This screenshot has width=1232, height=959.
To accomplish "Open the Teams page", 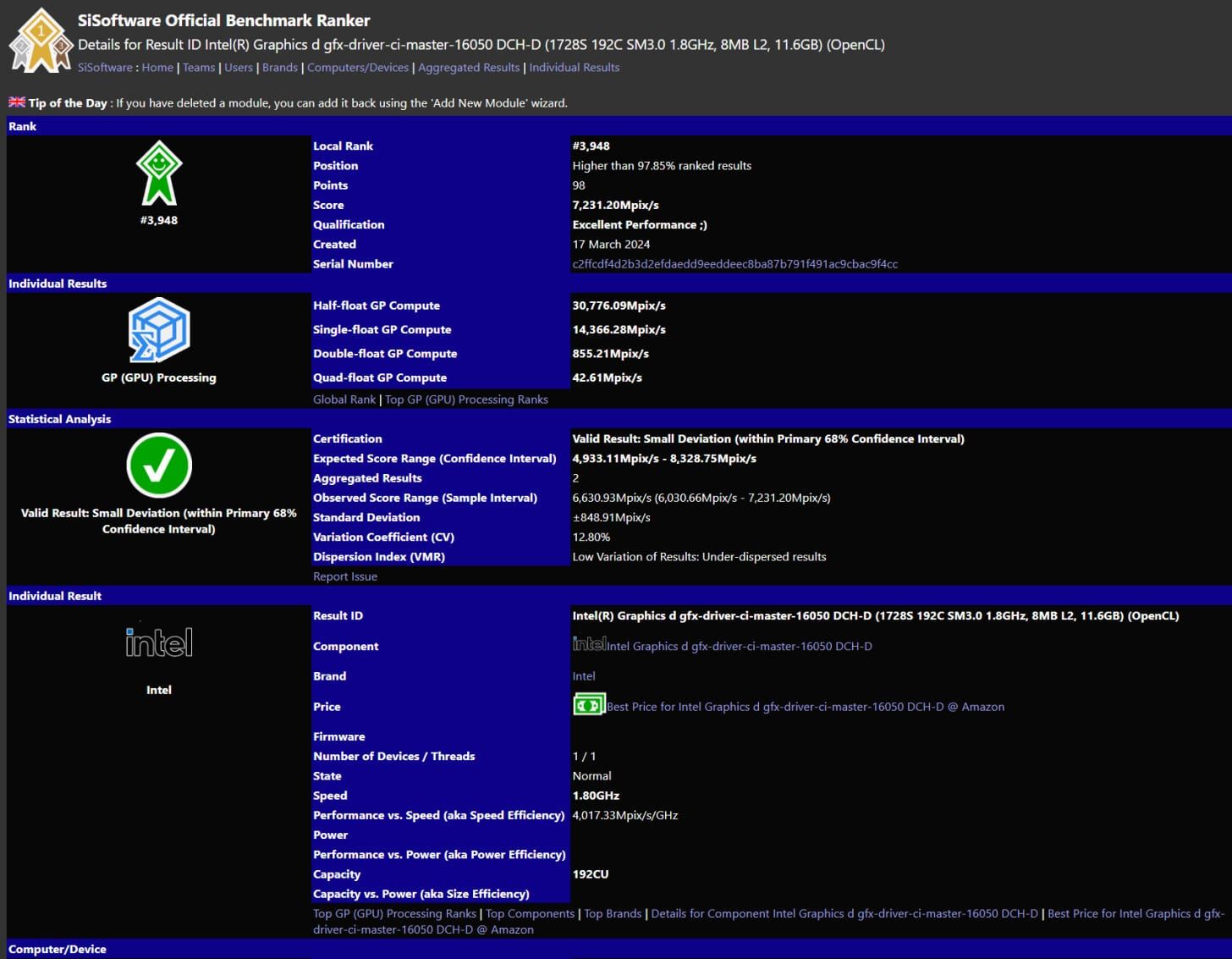I will point(199,67).
